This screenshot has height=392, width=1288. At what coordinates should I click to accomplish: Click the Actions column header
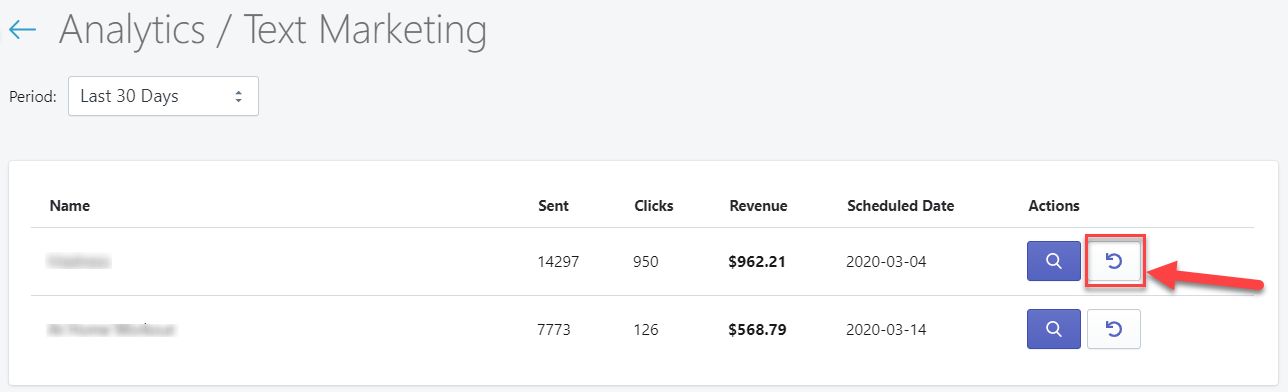tap(1054, 206)
